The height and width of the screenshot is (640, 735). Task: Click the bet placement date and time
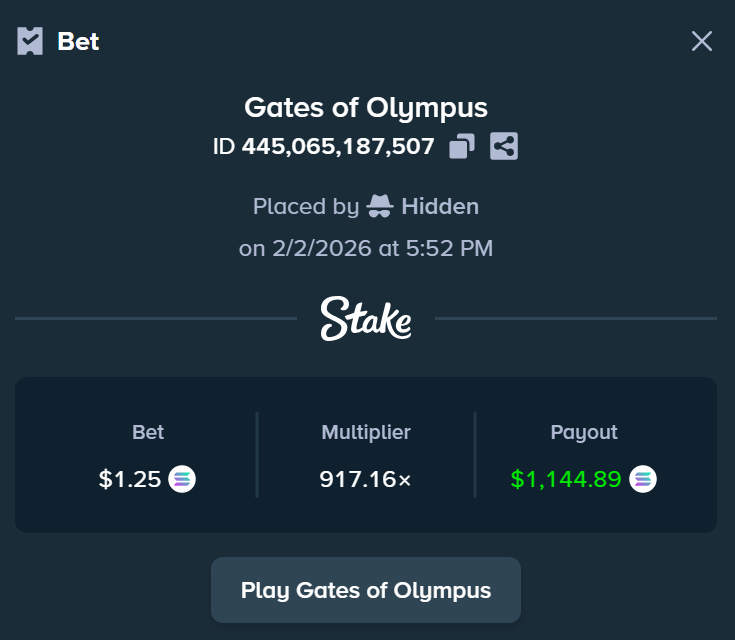[x=366, y=248]
